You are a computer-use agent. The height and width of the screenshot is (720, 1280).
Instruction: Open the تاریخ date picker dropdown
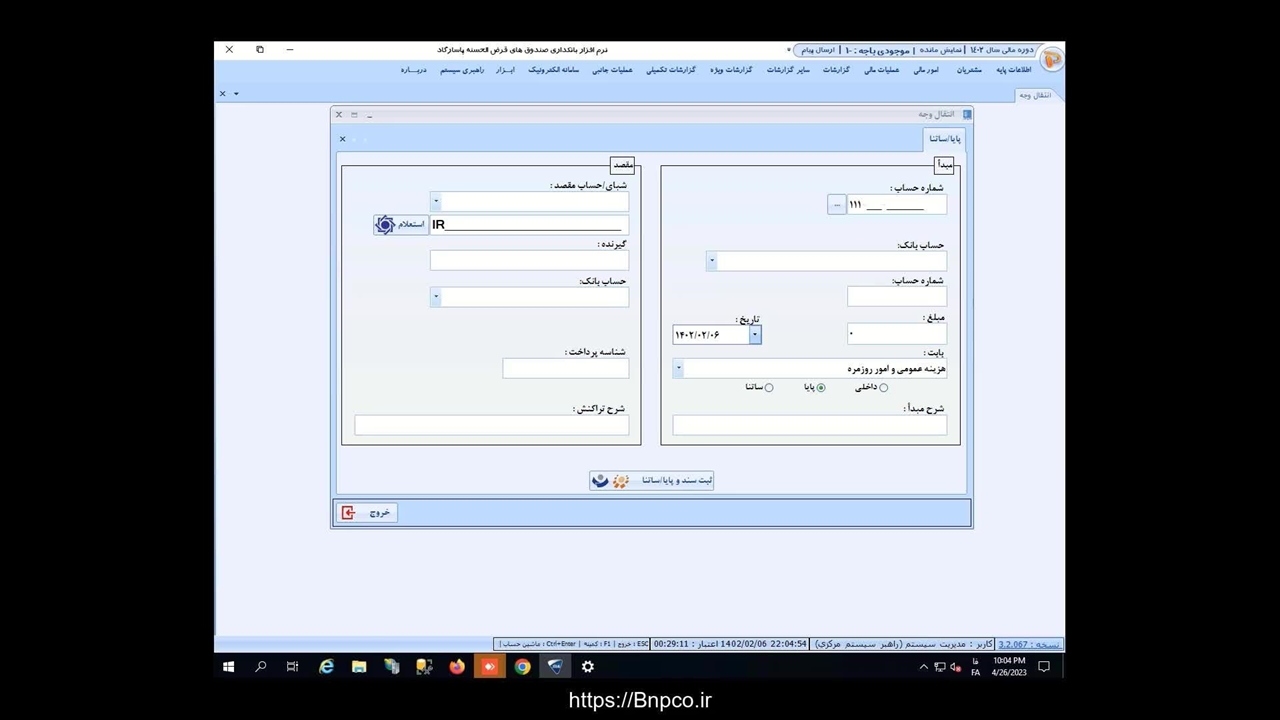tap(755, 335)
